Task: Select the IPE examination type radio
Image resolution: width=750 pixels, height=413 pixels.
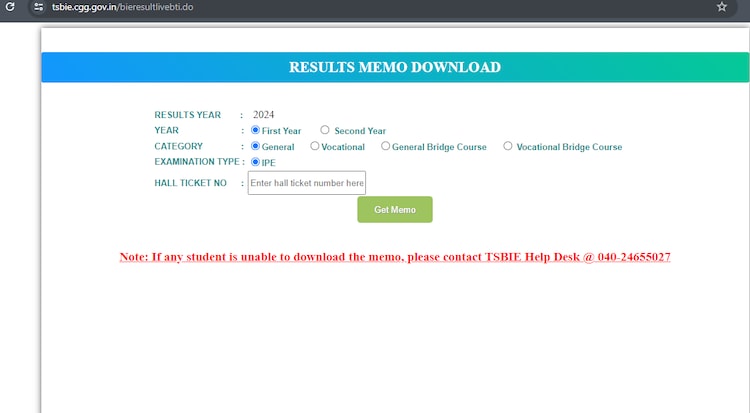Action: pos(256,162)
